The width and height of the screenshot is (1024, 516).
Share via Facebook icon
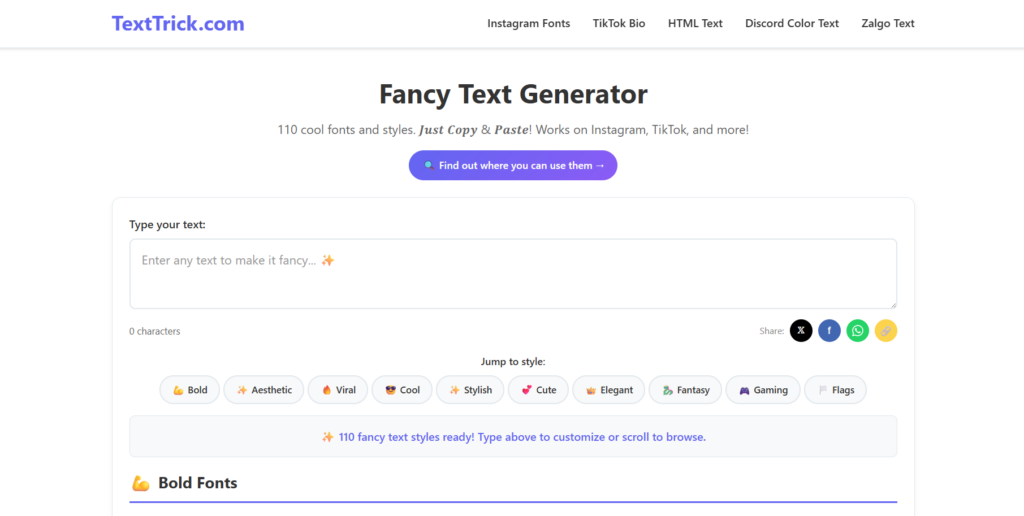tap(829, 331)
